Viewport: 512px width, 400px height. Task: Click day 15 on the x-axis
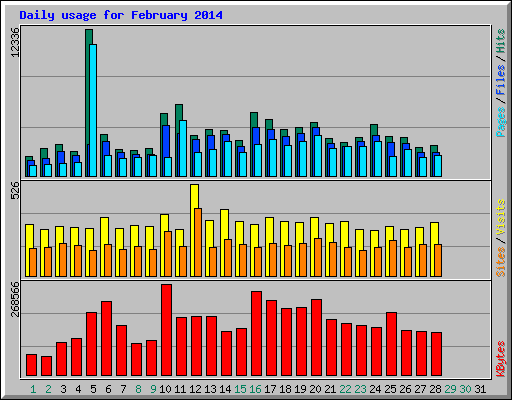(240, 389)
